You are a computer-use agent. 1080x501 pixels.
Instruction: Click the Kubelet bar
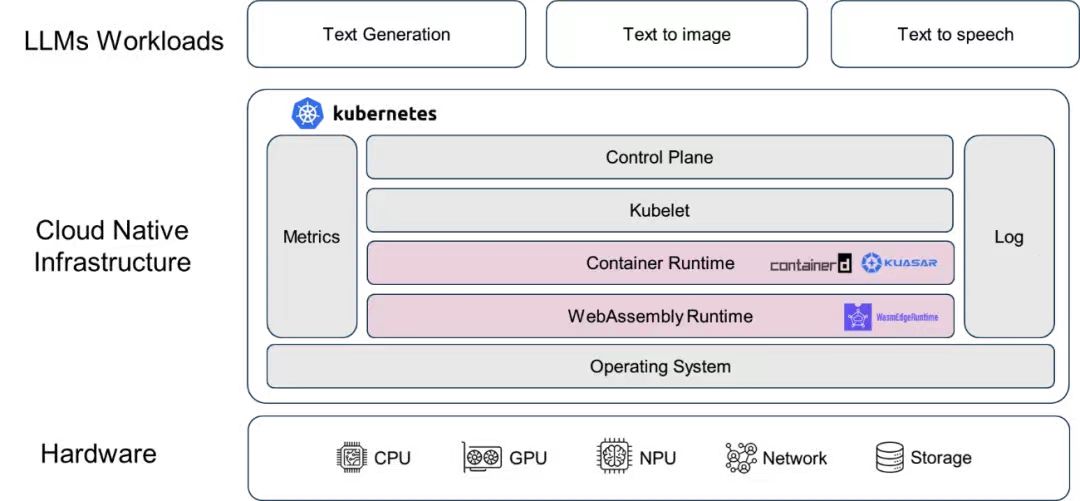[x=659, y=210]
